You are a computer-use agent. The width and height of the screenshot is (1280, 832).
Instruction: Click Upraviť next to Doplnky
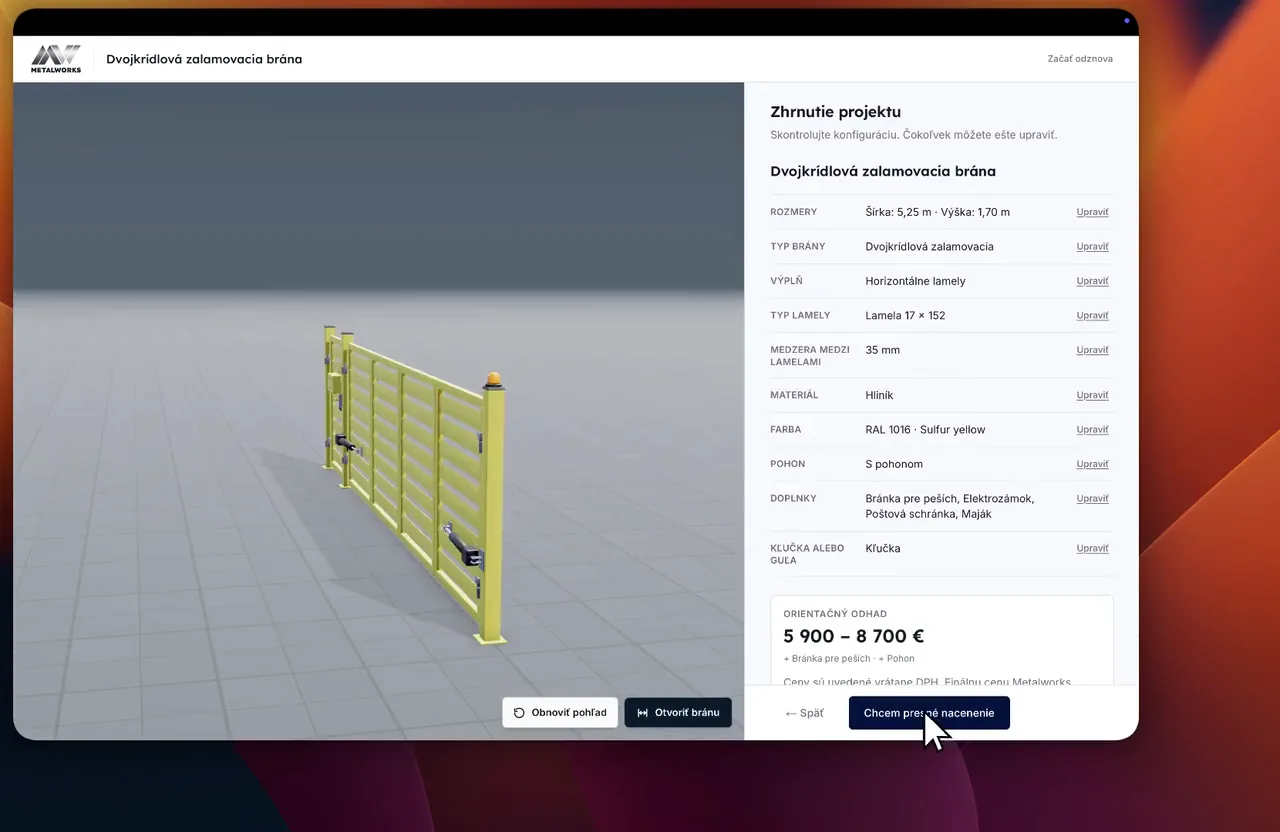click(1092, 499)
